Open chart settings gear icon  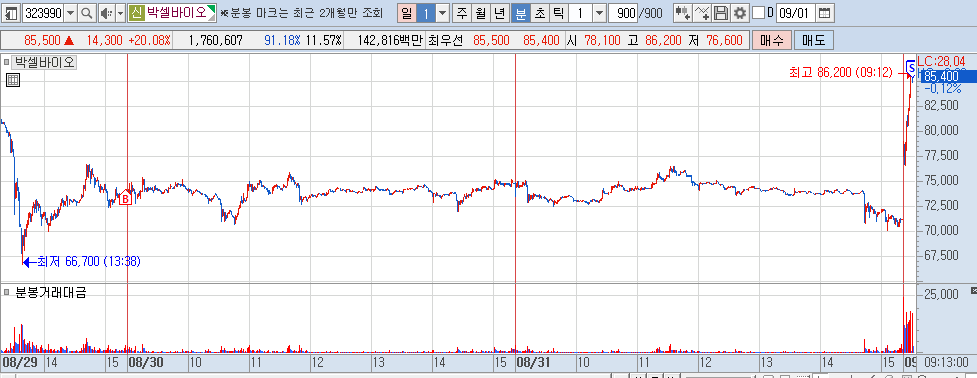point(740,12)
